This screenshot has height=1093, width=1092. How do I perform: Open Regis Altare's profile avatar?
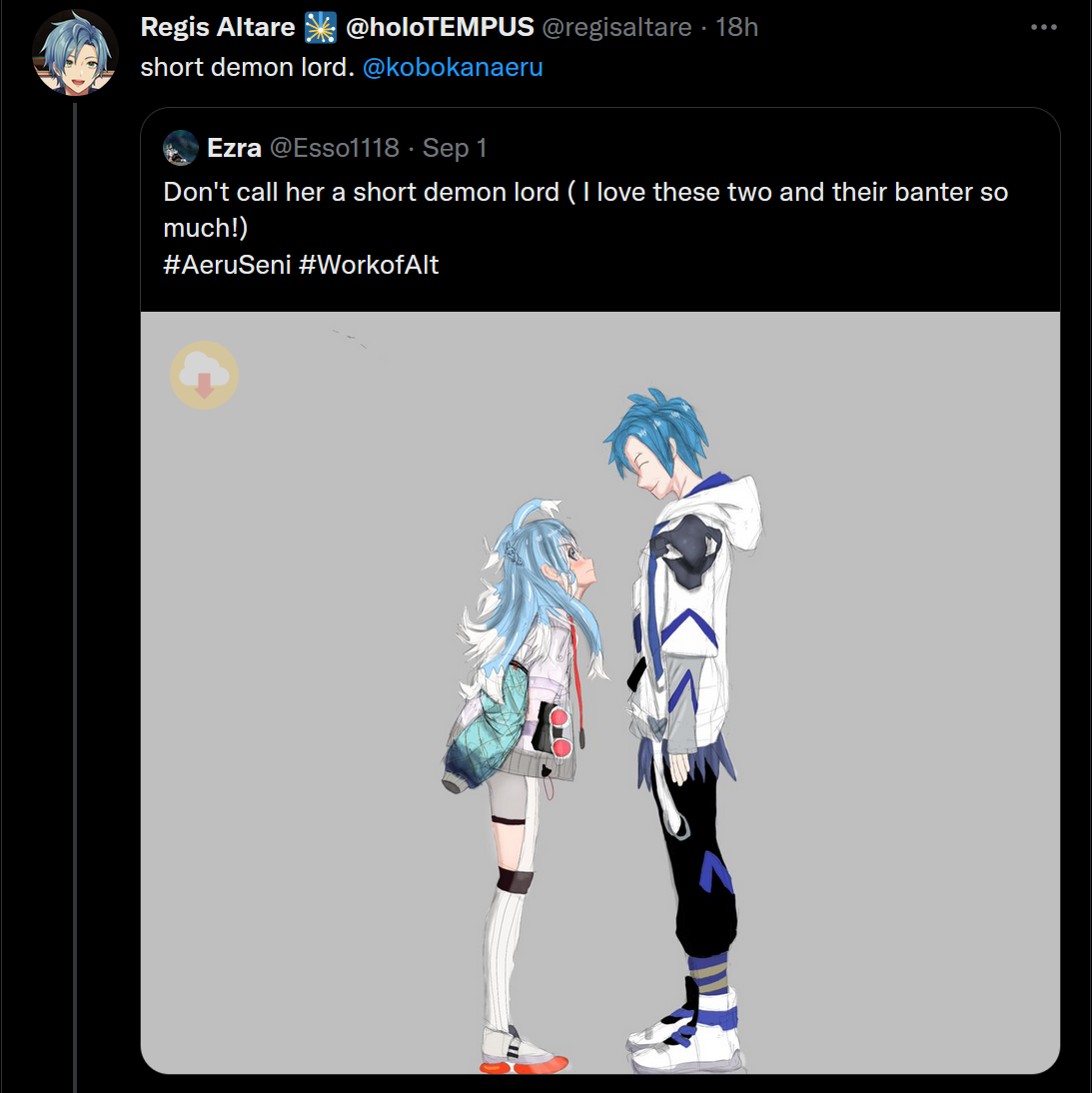pyautogui.click(x=75, y=53)
